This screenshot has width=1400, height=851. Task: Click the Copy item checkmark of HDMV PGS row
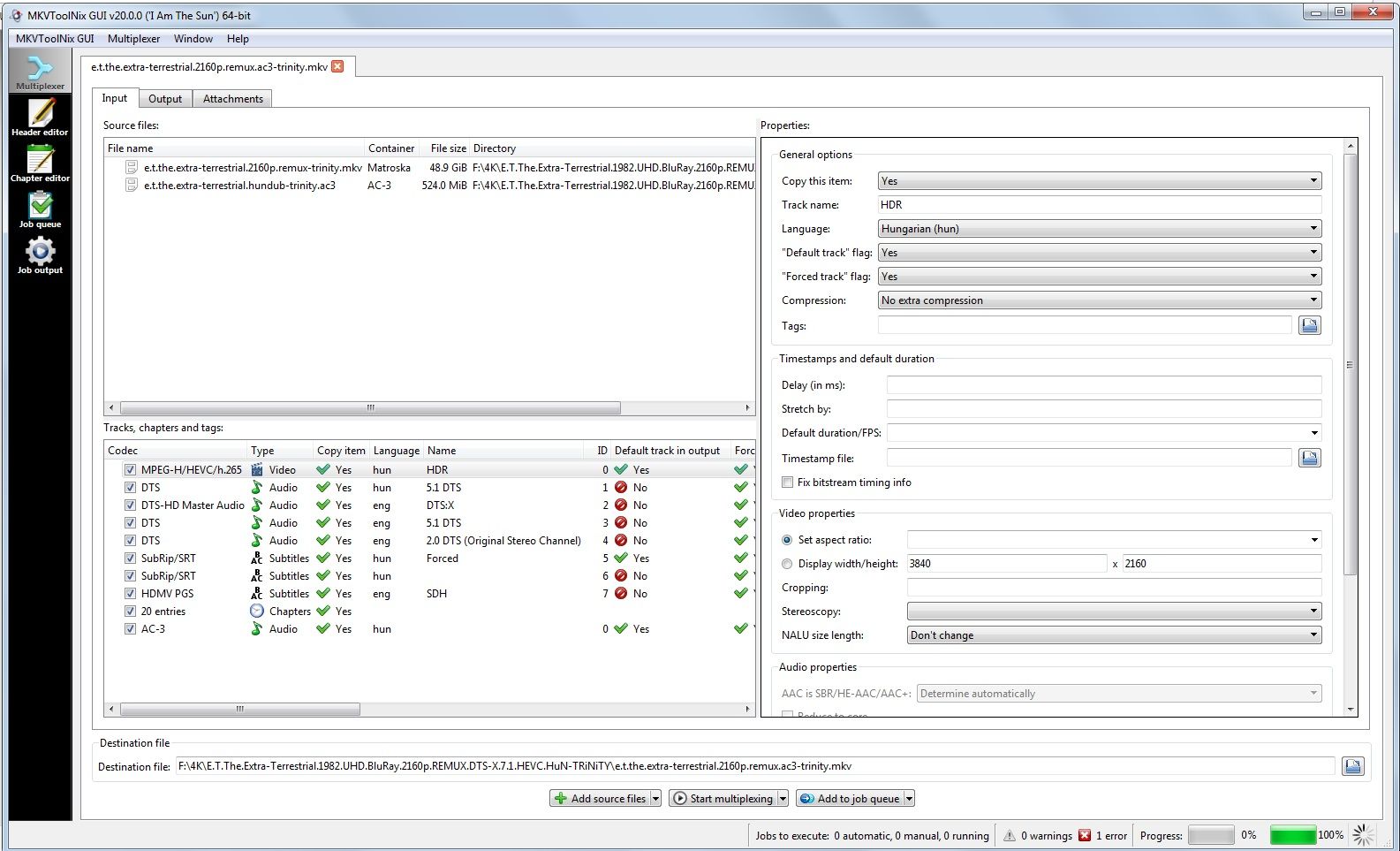click(323, 593)
